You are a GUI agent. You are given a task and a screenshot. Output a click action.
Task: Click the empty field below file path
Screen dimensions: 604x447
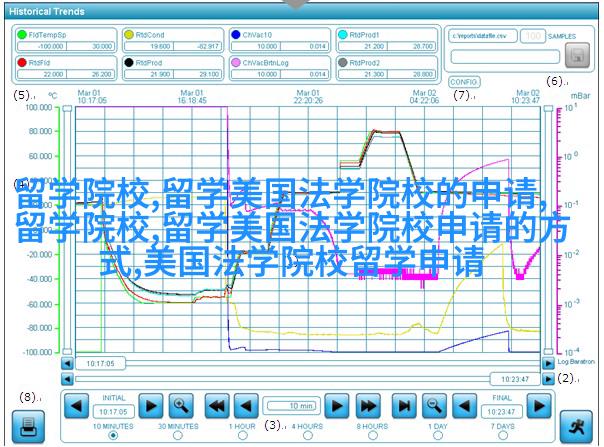click(x=505, y=57)
